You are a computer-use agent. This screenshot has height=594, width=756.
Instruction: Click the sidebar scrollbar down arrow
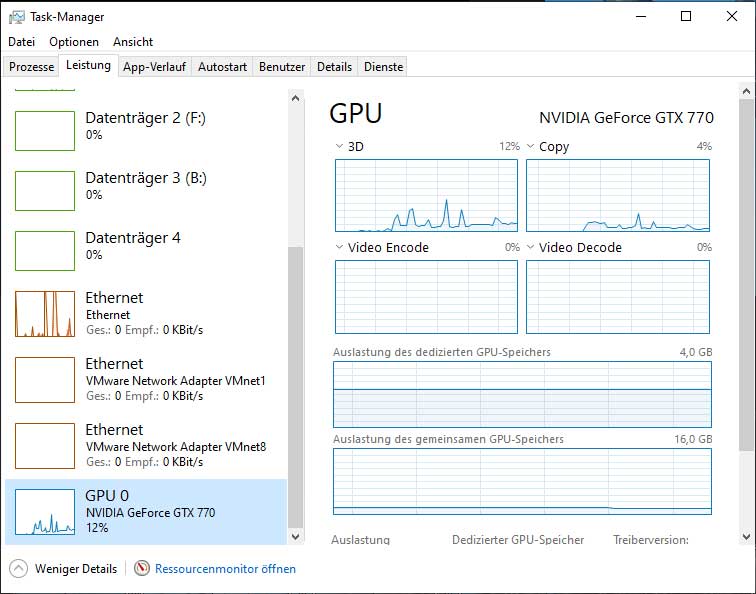(296, 537)
